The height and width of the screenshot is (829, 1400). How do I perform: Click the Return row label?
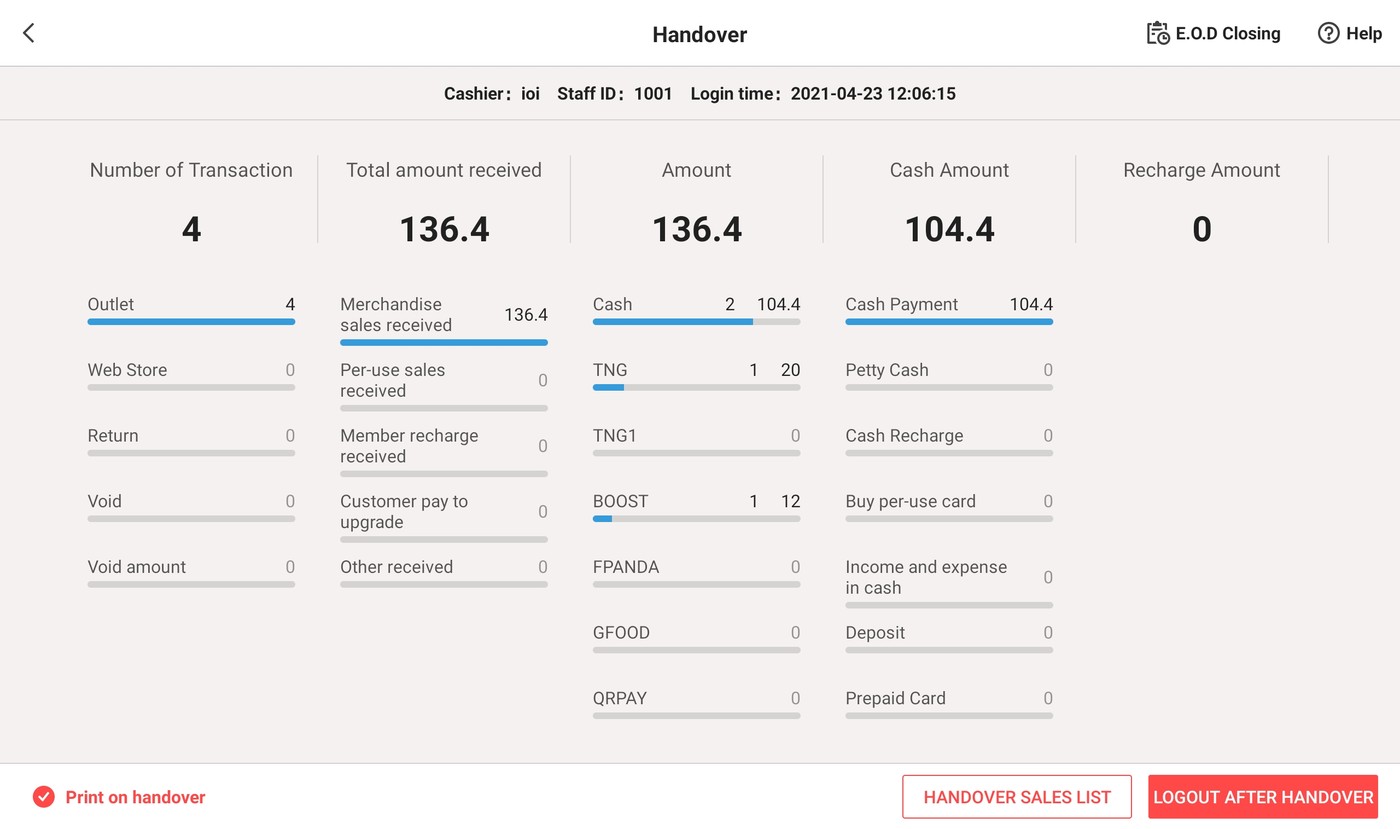coord(113,436)
